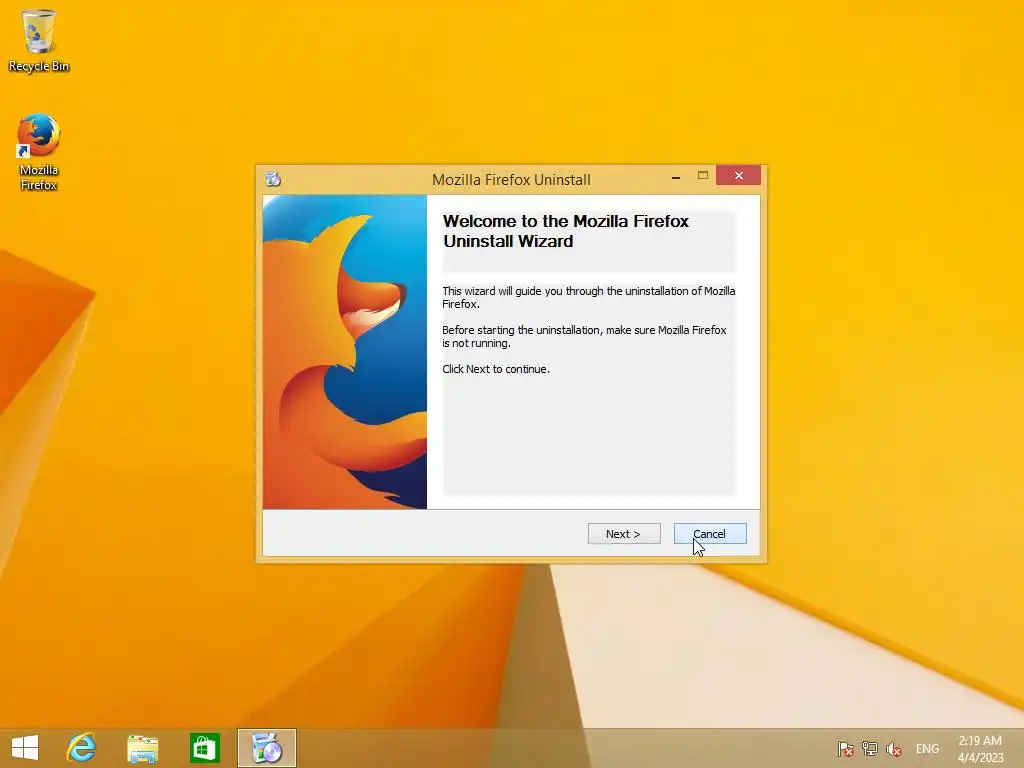Close the Mozilla Firefox Uninstall window
1024x768 pixels.
point(739,176)
